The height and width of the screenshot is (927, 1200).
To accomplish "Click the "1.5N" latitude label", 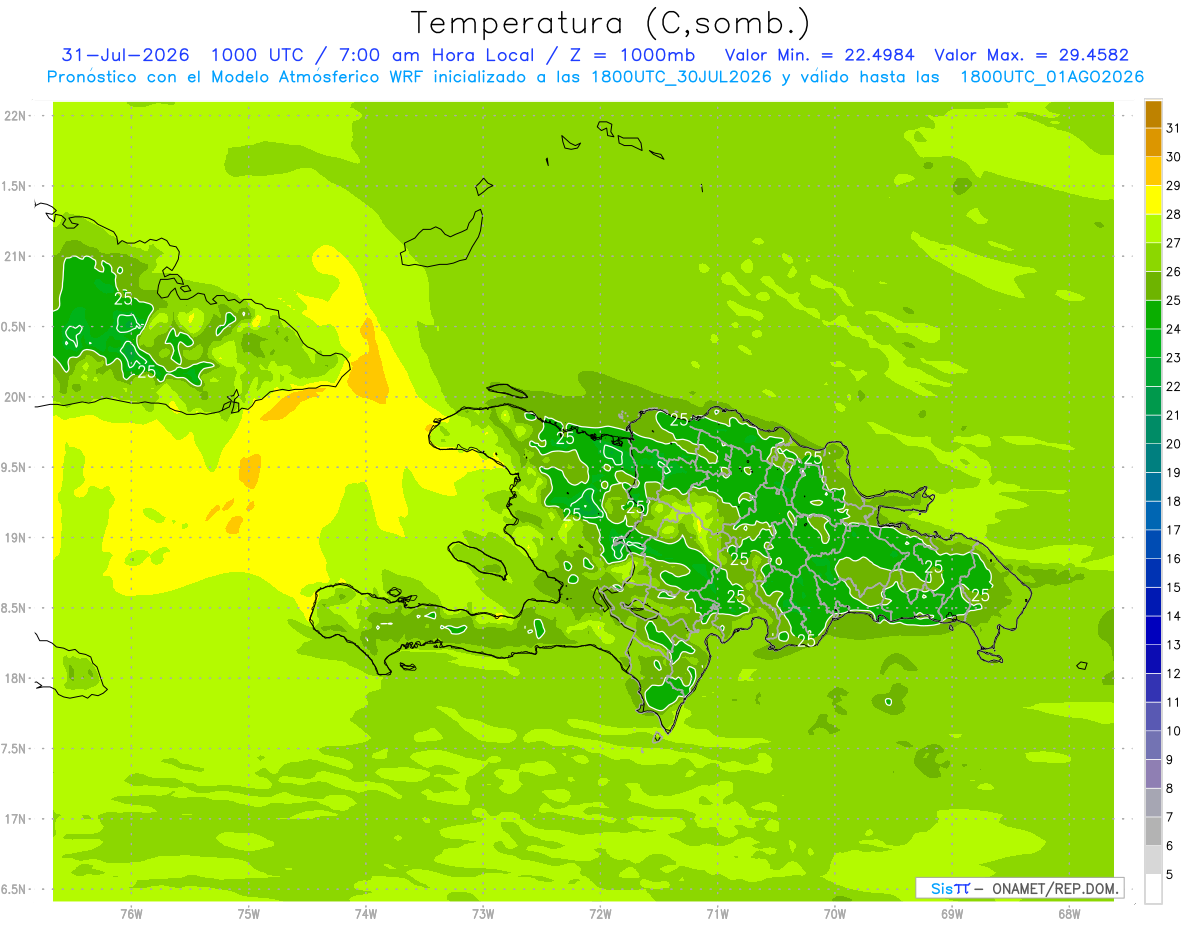I will coord(15,186).
